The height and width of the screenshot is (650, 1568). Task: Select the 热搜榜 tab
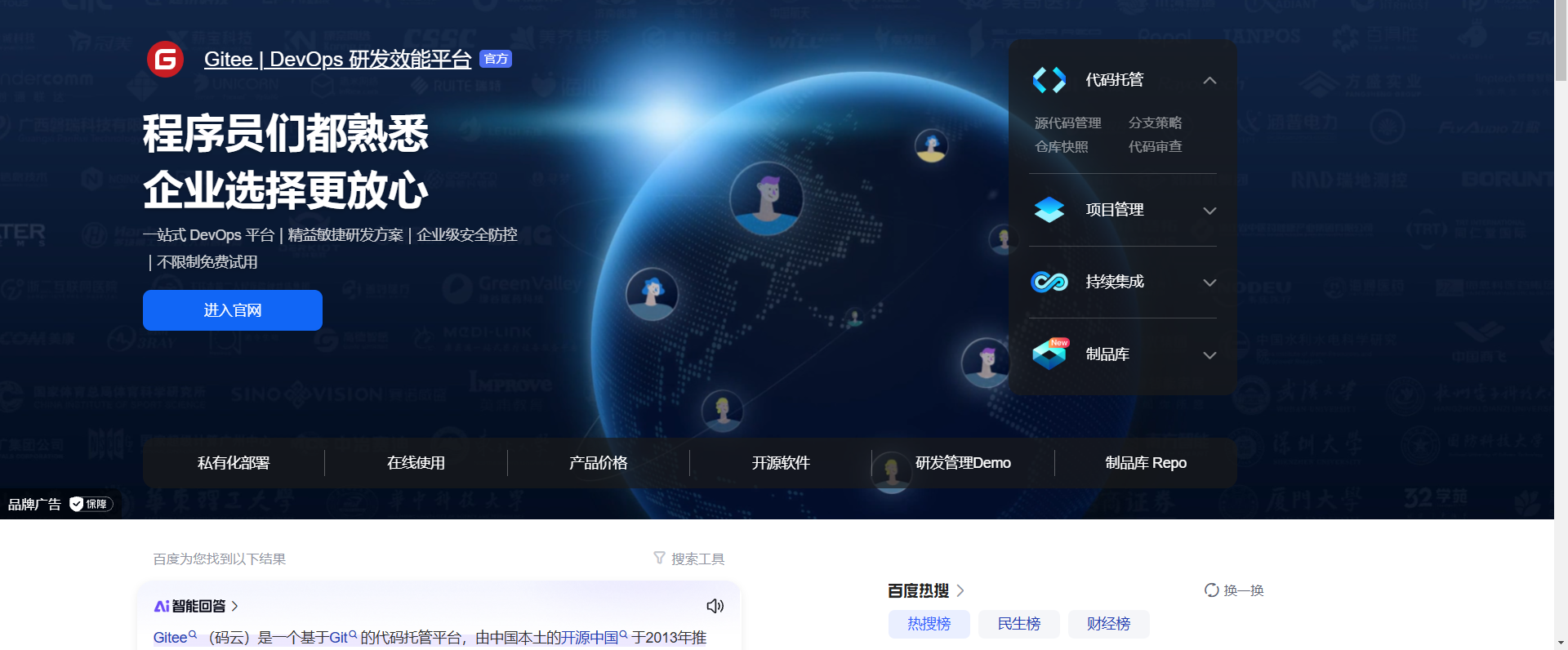tap(929, 624)
